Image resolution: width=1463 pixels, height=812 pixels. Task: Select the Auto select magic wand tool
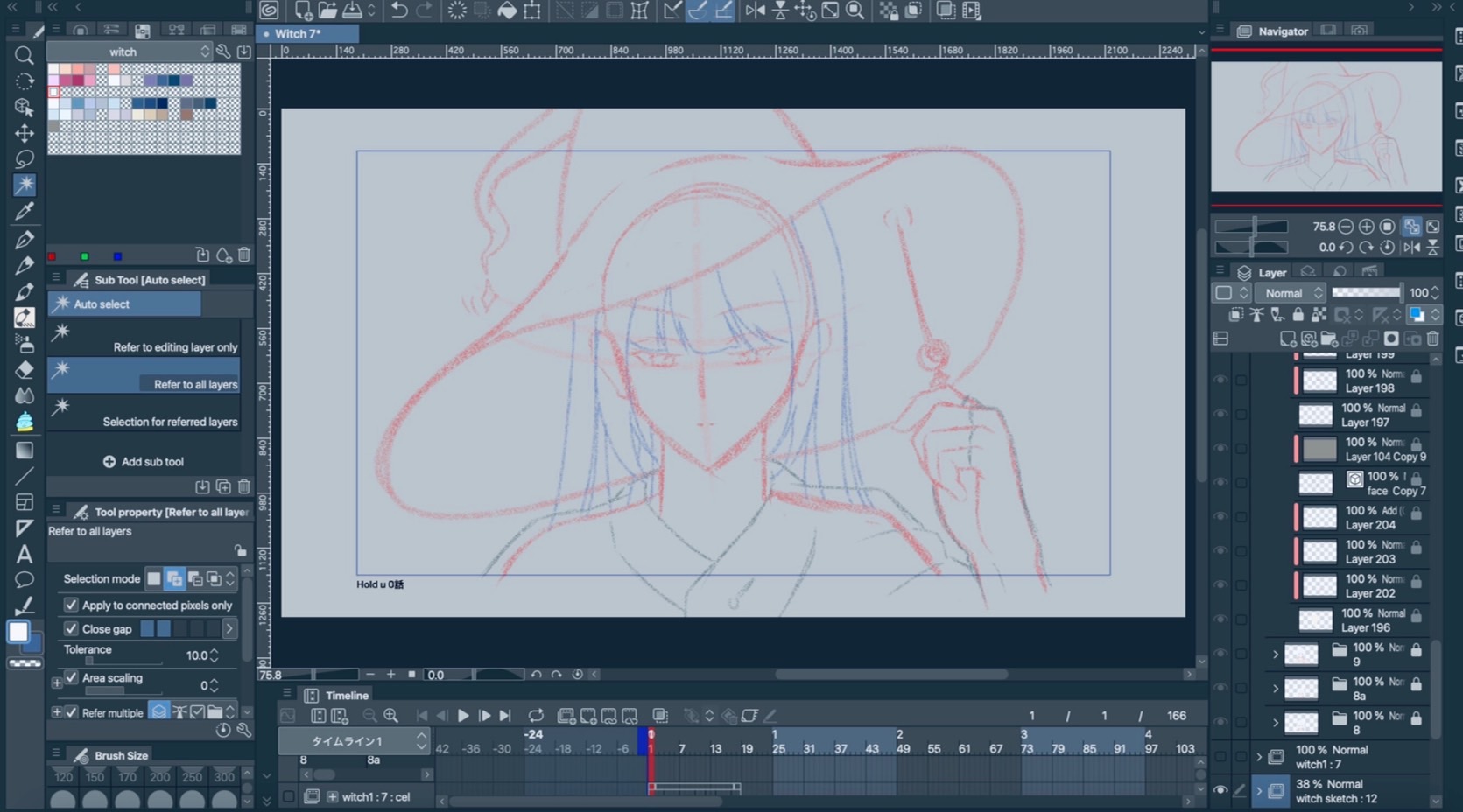click(25, 185)
